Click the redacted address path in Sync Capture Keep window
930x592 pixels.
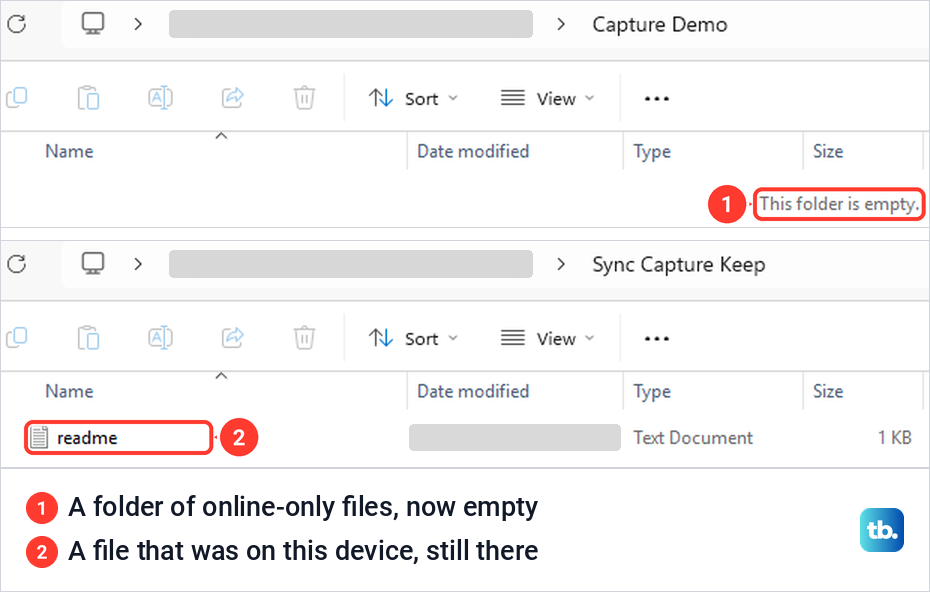pyautogui.click(x=351, y=264)
